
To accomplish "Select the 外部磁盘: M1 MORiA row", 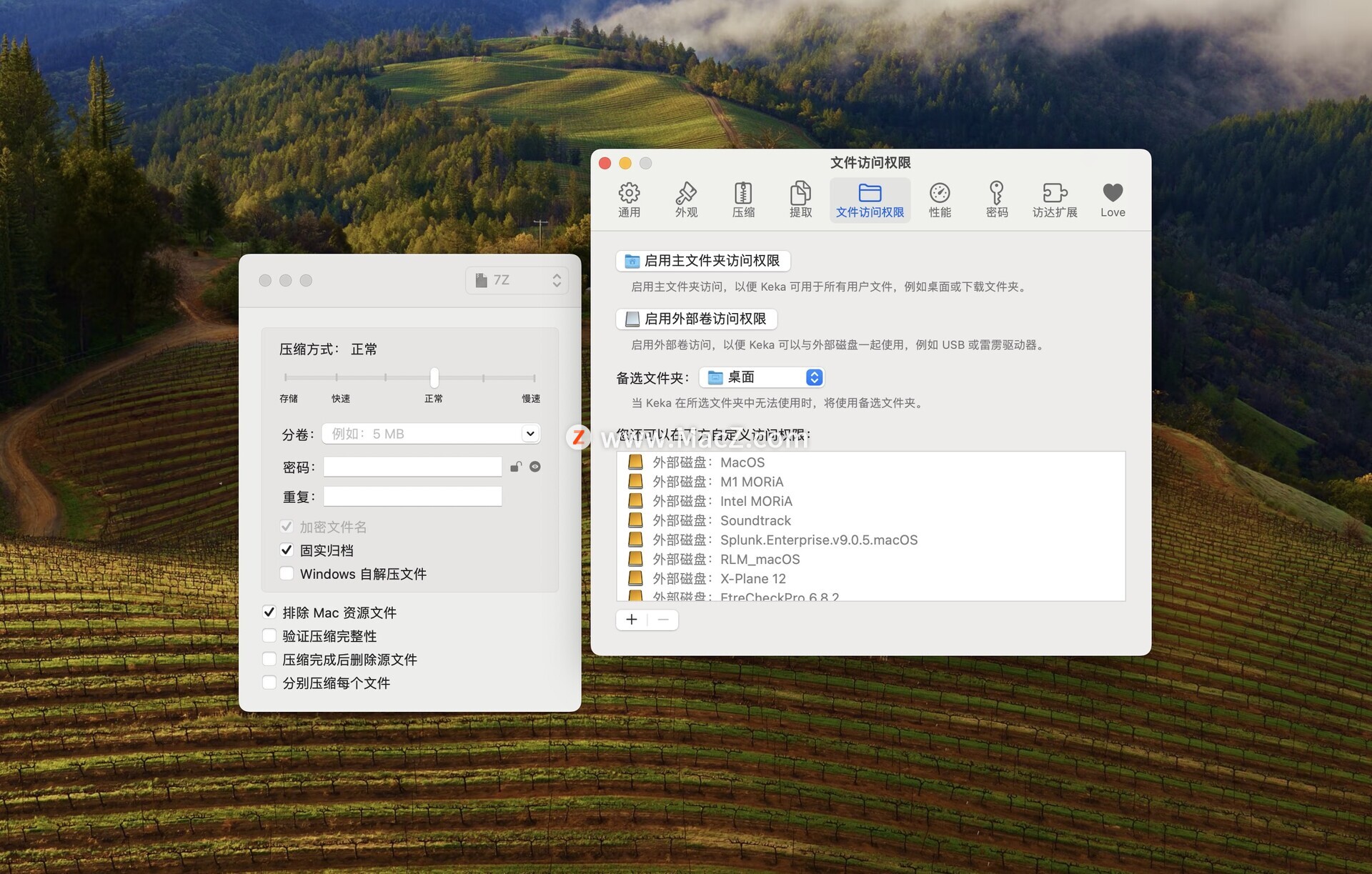I will pos(870,482).
